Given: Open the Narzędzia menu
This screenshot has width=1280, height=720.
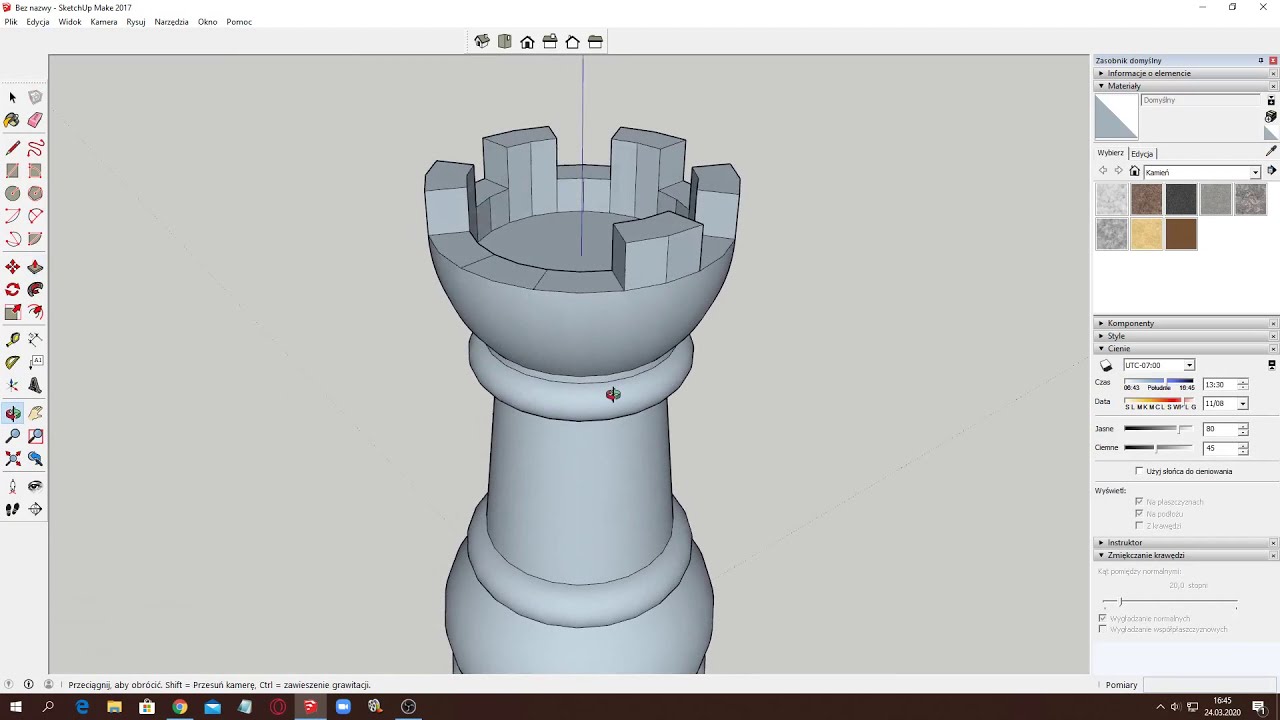Looking at the screenshot, I should pos(171,22).
